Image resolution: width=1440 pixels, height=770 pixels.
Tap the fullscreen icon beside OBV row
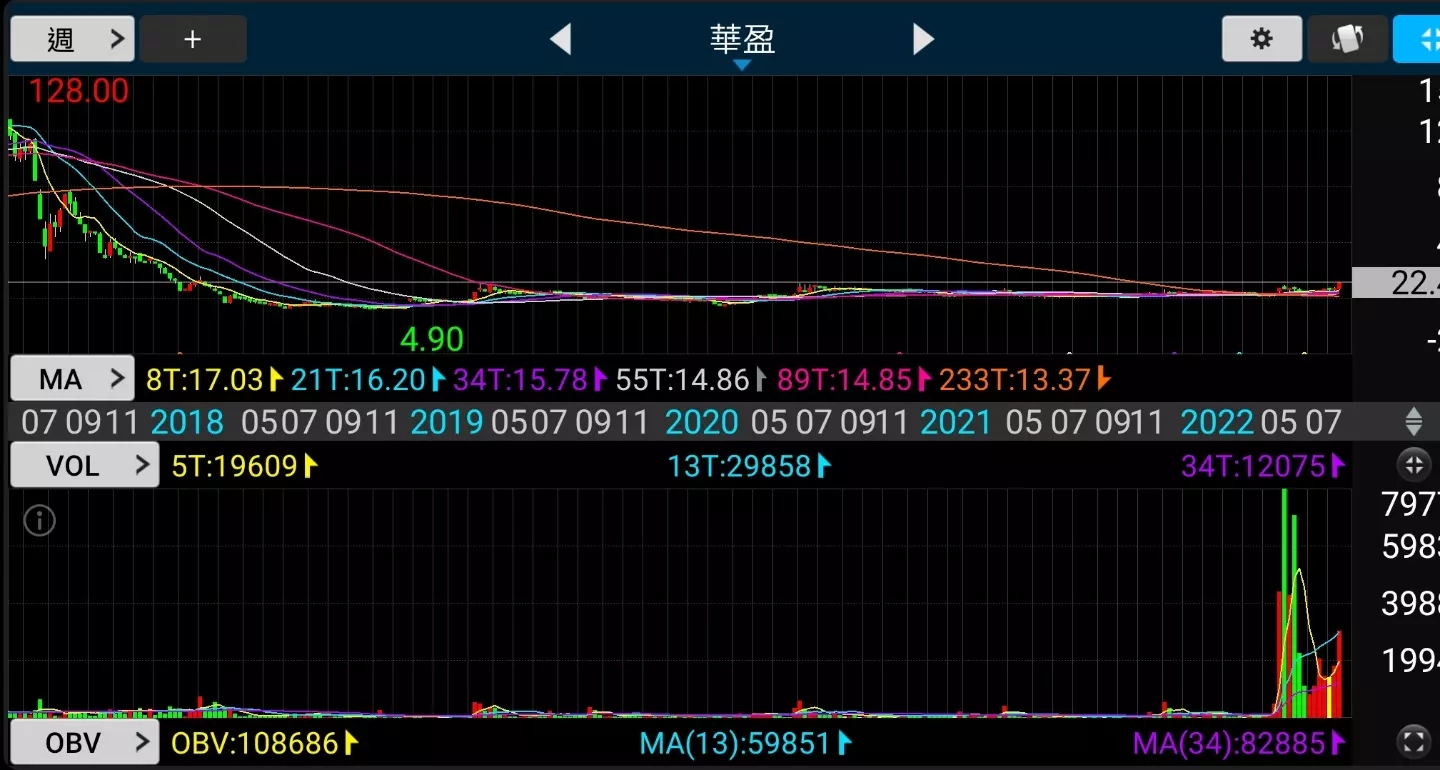click(1413, 742)
